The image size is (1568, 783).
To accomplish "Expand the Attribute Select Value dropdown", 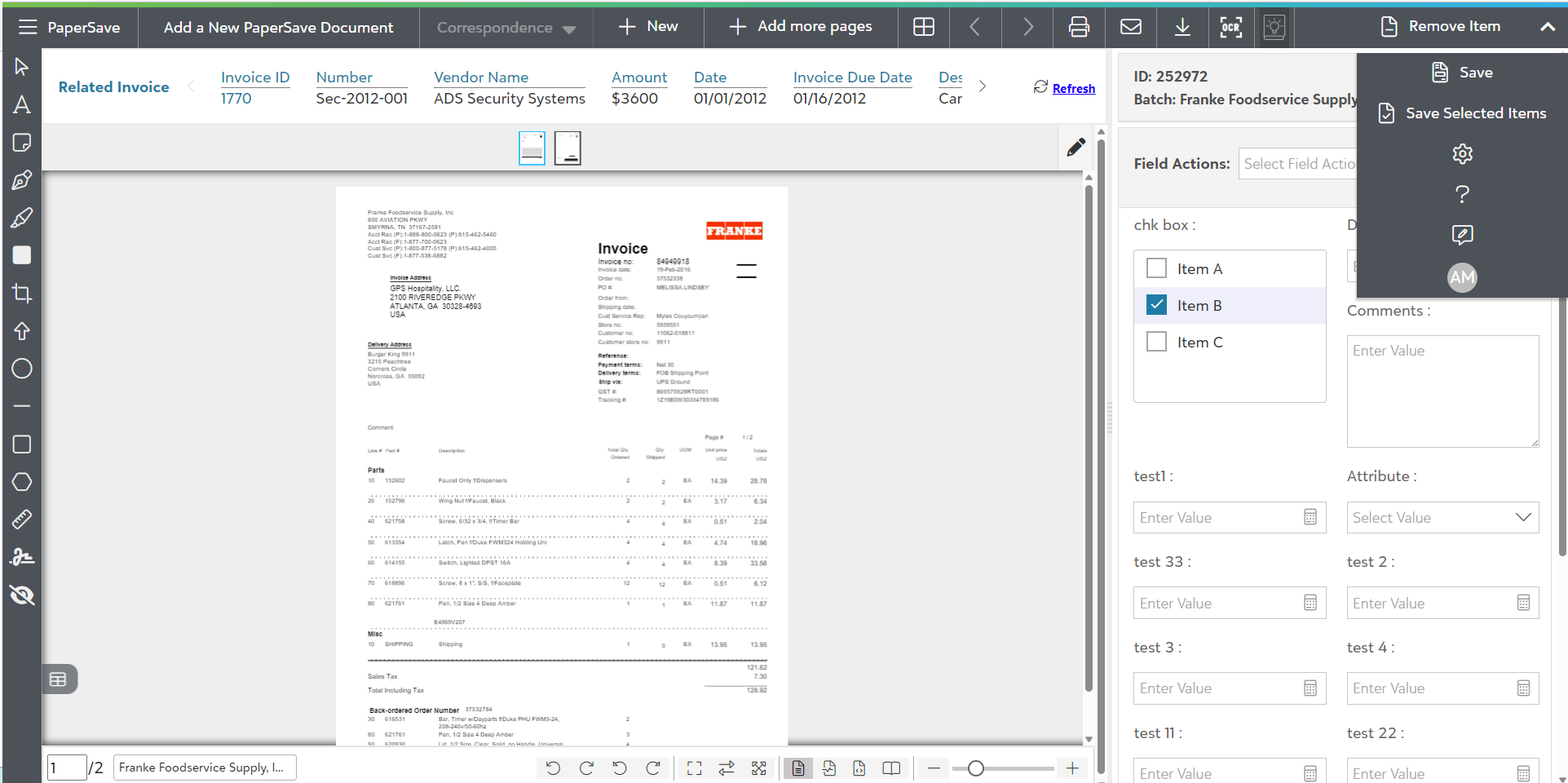I will click(1442, 518).
